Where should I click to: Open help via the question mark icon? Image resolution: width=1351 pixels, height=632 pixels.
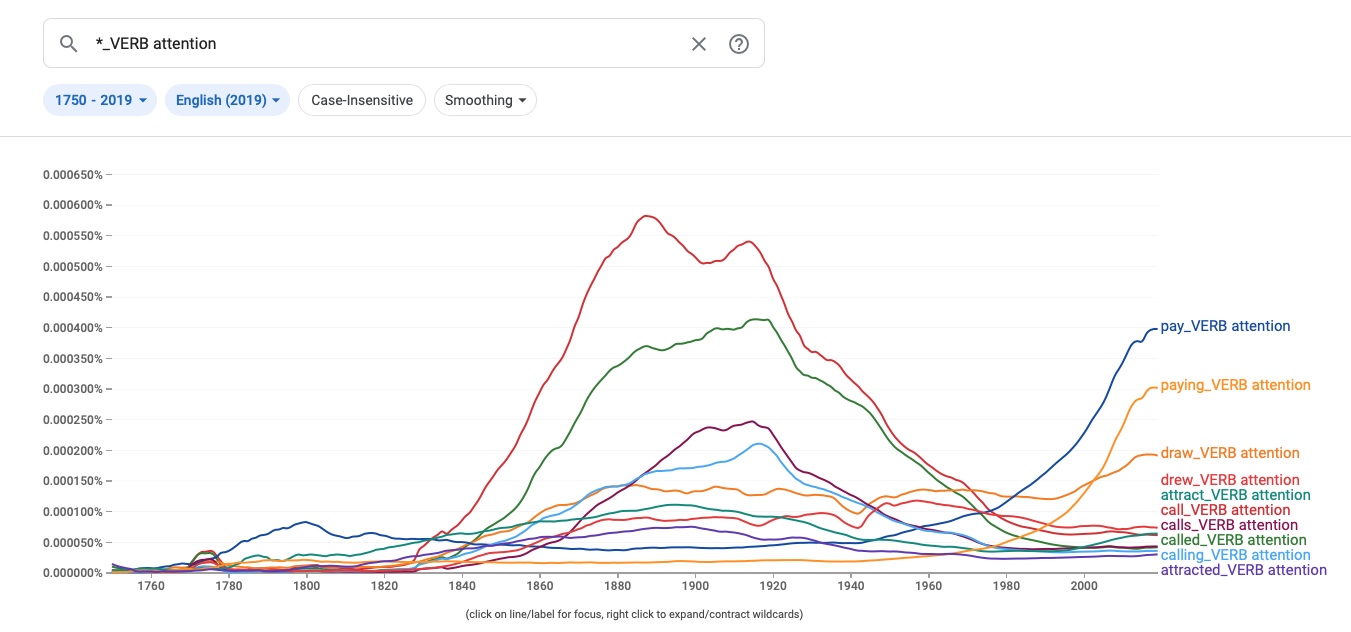click(x=738, y=43)
